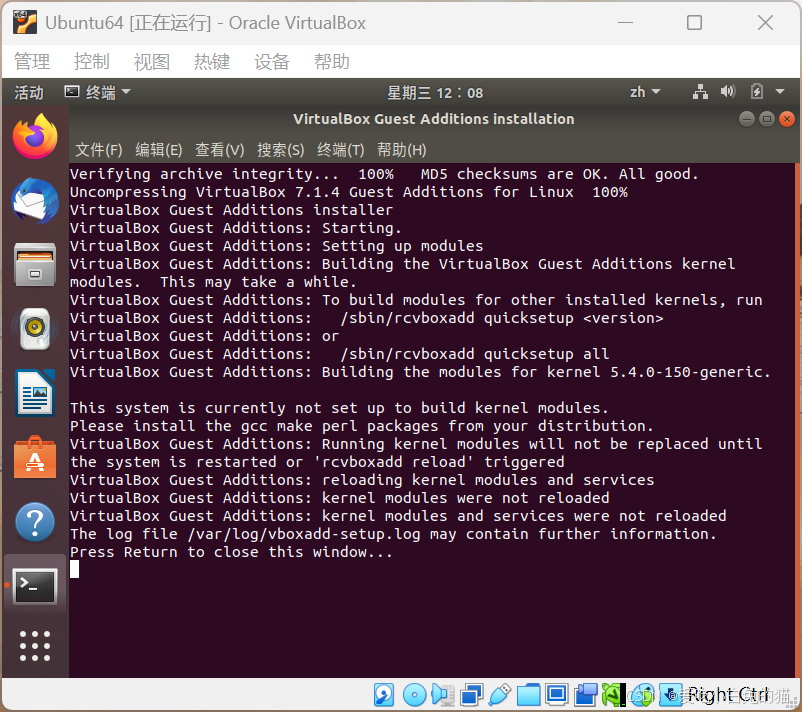802x712 pixels.
Task: Close the Guest Additions terminal window
Action: click(x=787, y=119)
